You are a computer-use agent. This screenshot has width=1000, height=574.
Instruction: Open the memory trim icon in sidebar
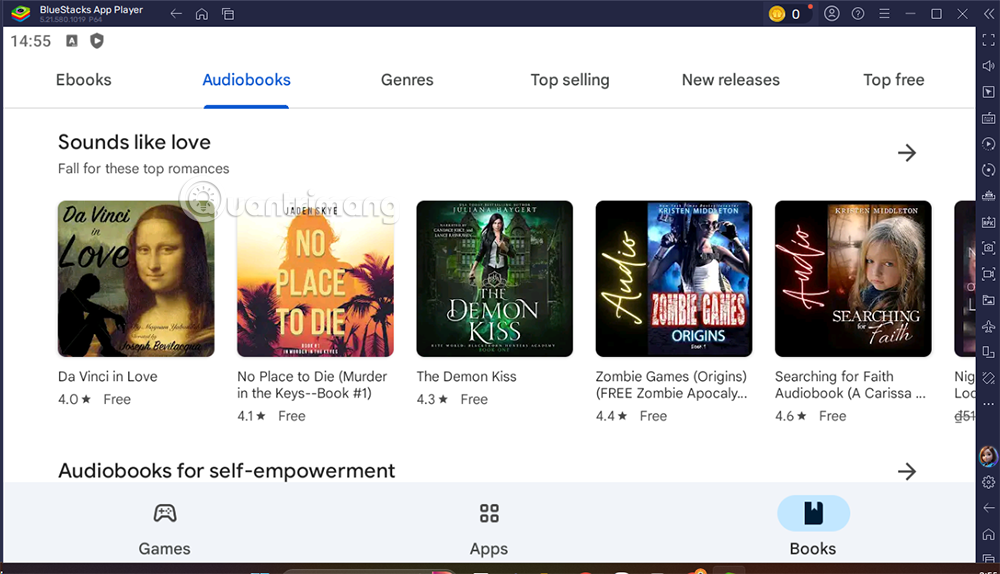click(989, 196)
